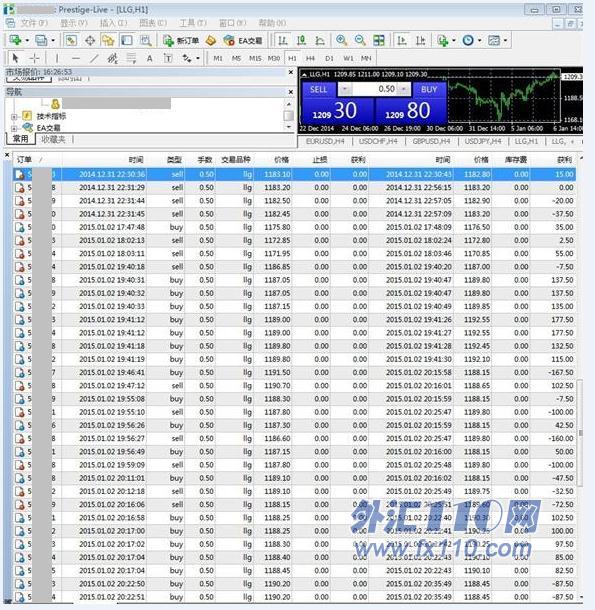Open the clock periodicity icon
This screenshot has height=610, width=595.
468,40
